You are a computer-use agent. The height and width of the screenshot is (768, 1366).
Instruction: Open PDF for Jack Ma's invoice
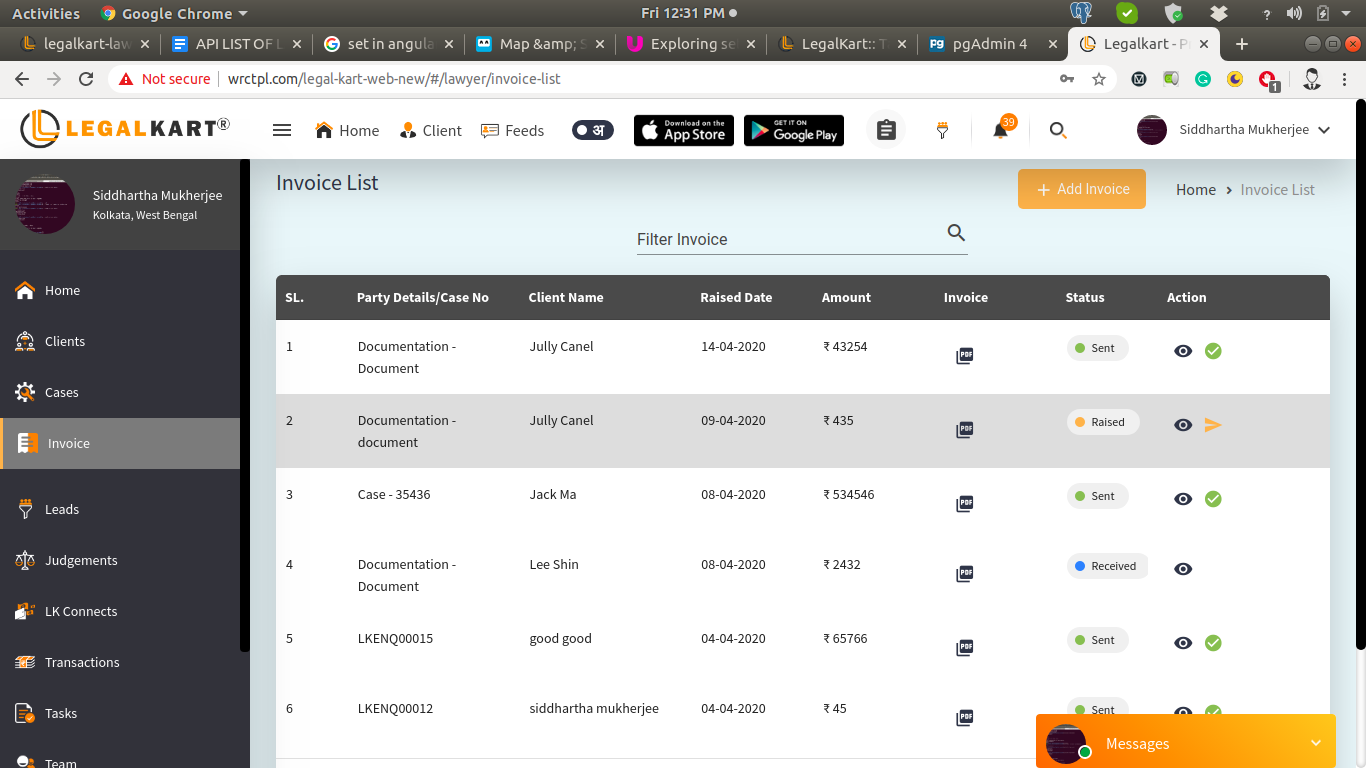[964, 503]
